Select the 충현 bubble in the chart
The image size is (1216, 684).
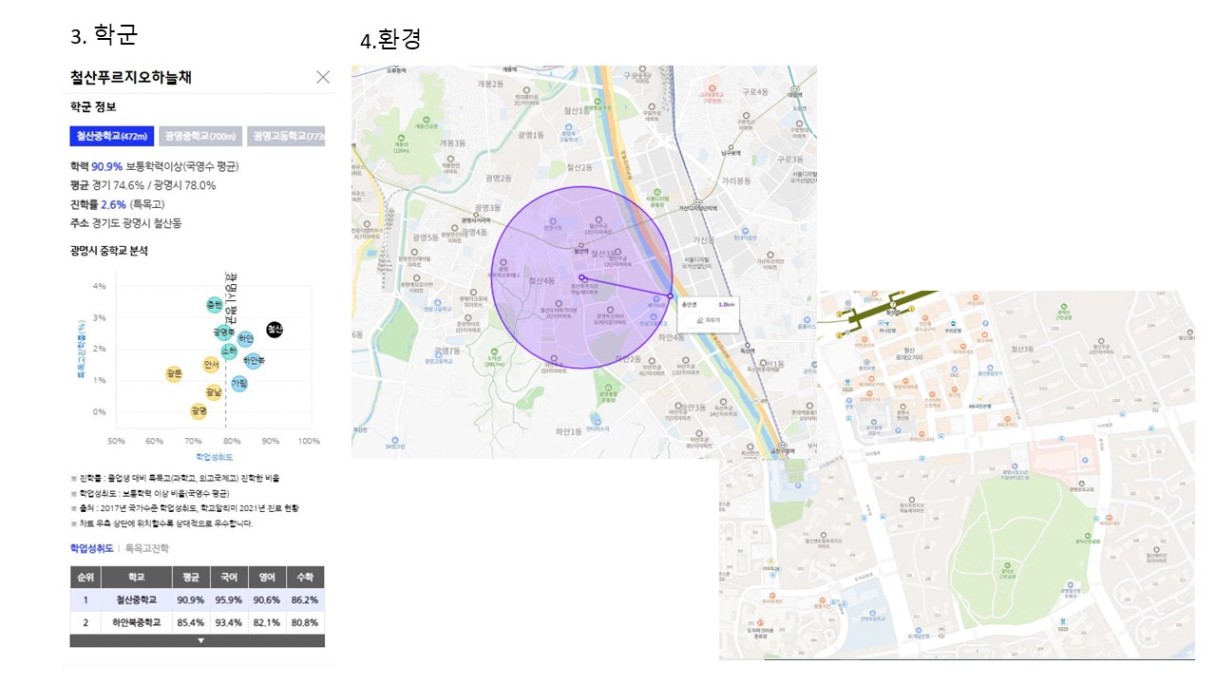pos(214,304)
